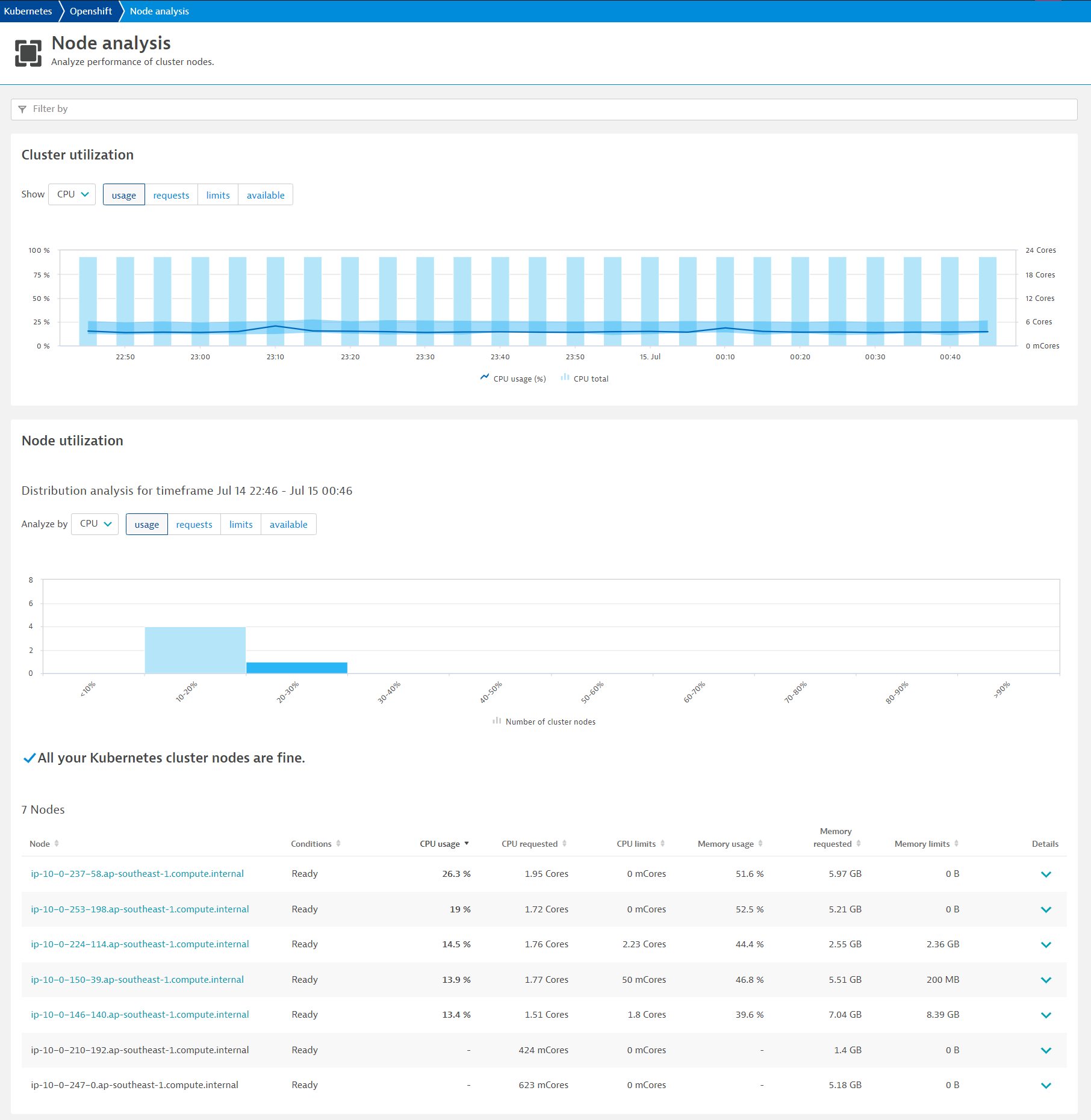The image size is (1091, 1120).
Task: Expand details for ip-10-0-224-114 node
Action: (x=1046, y=945)
